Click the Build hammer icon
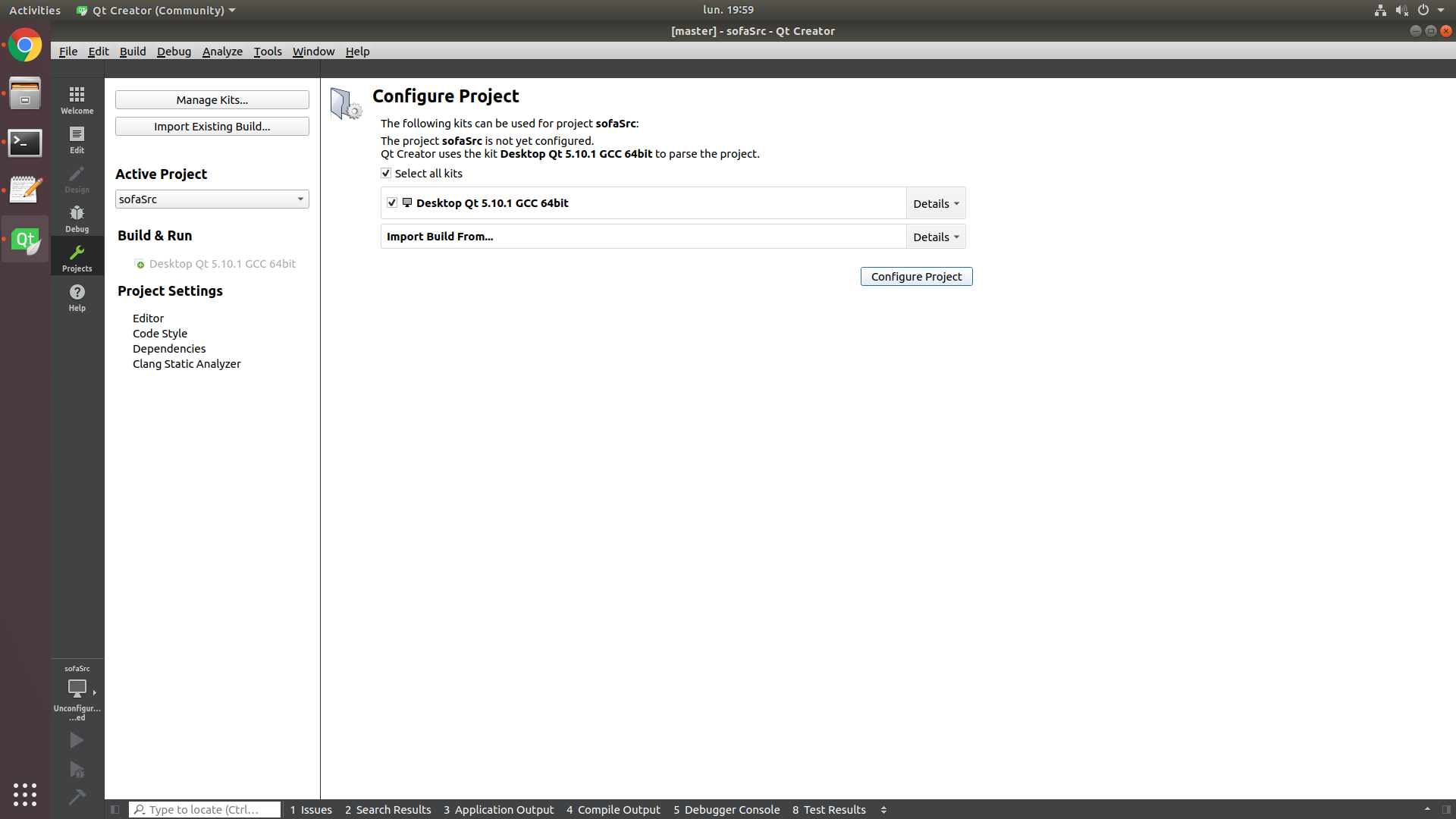Screen dimensions: 1456x819 pos(77,797)
